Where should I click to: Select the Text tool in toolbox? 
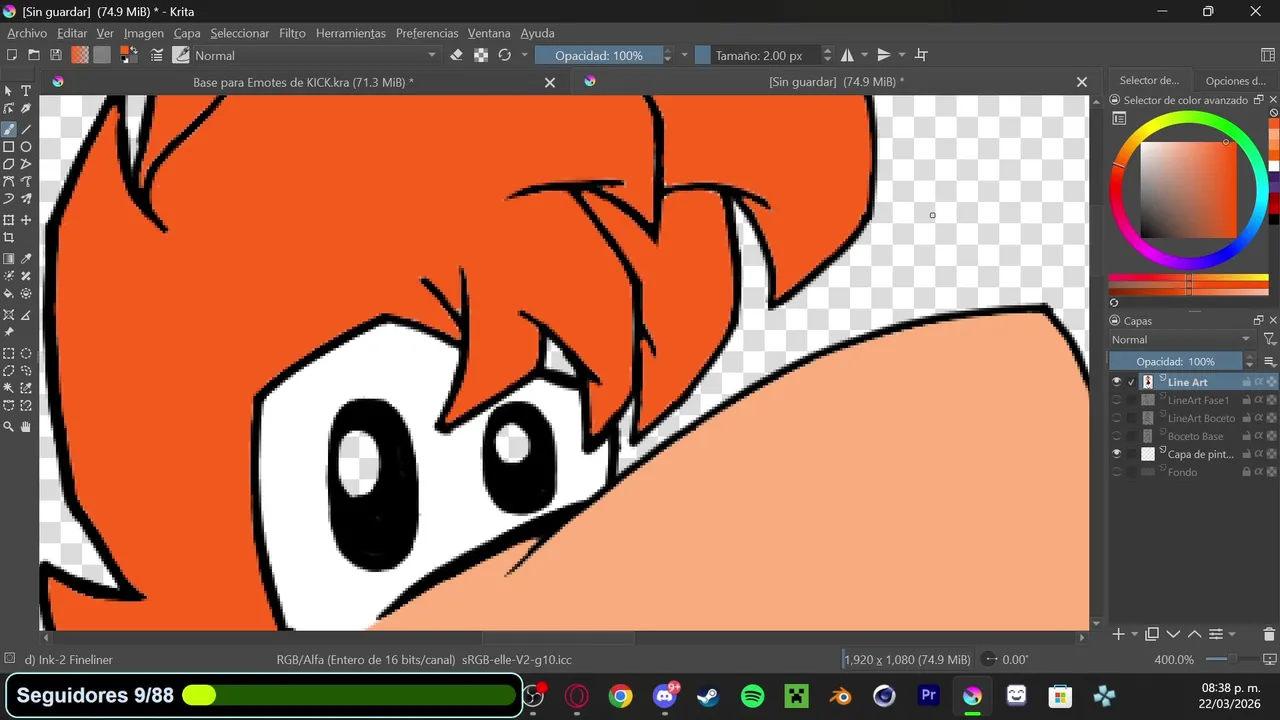coord(26,91)
